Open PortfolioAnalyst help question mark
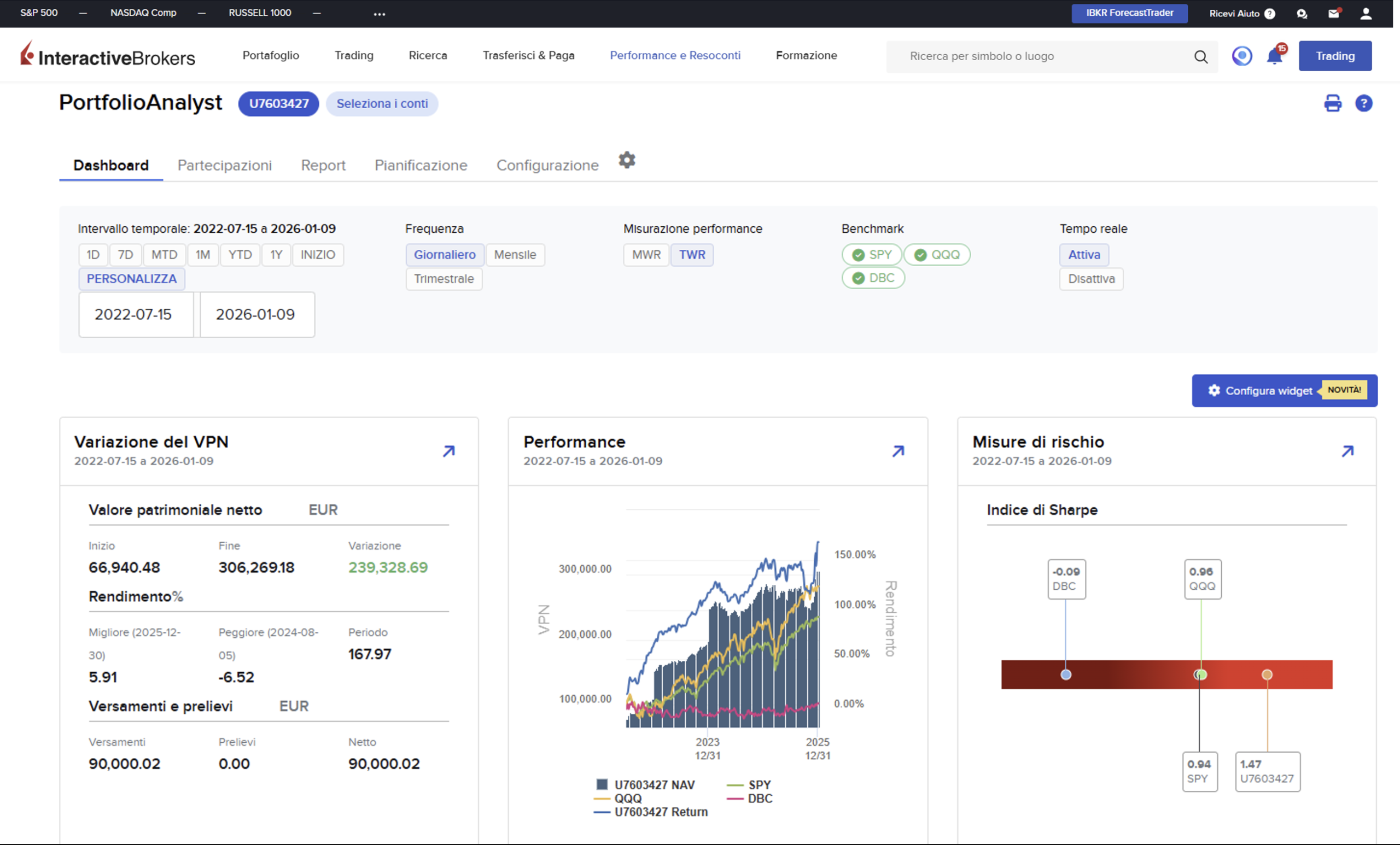Screen dimensions: 1400x845 coord(1364,103)
